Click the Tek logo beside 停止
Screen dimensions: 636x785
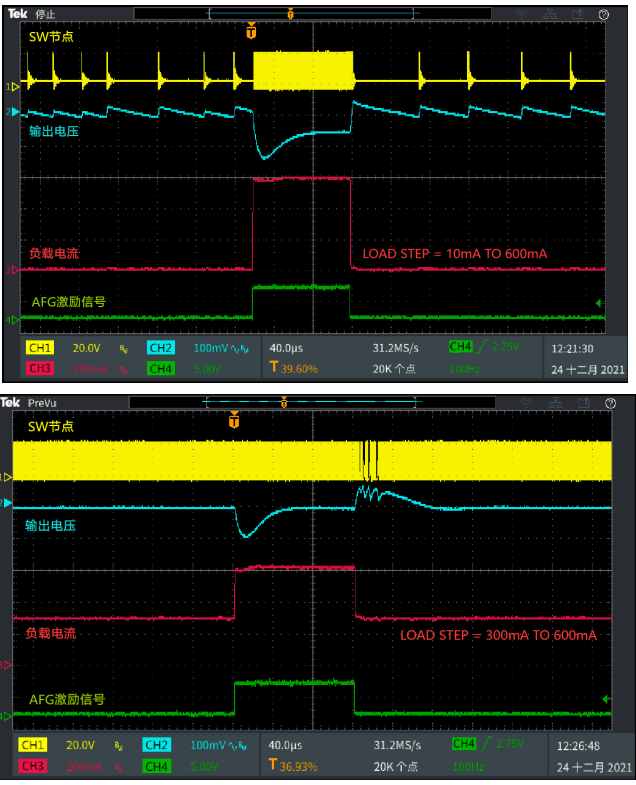click(x=17, y=14)
